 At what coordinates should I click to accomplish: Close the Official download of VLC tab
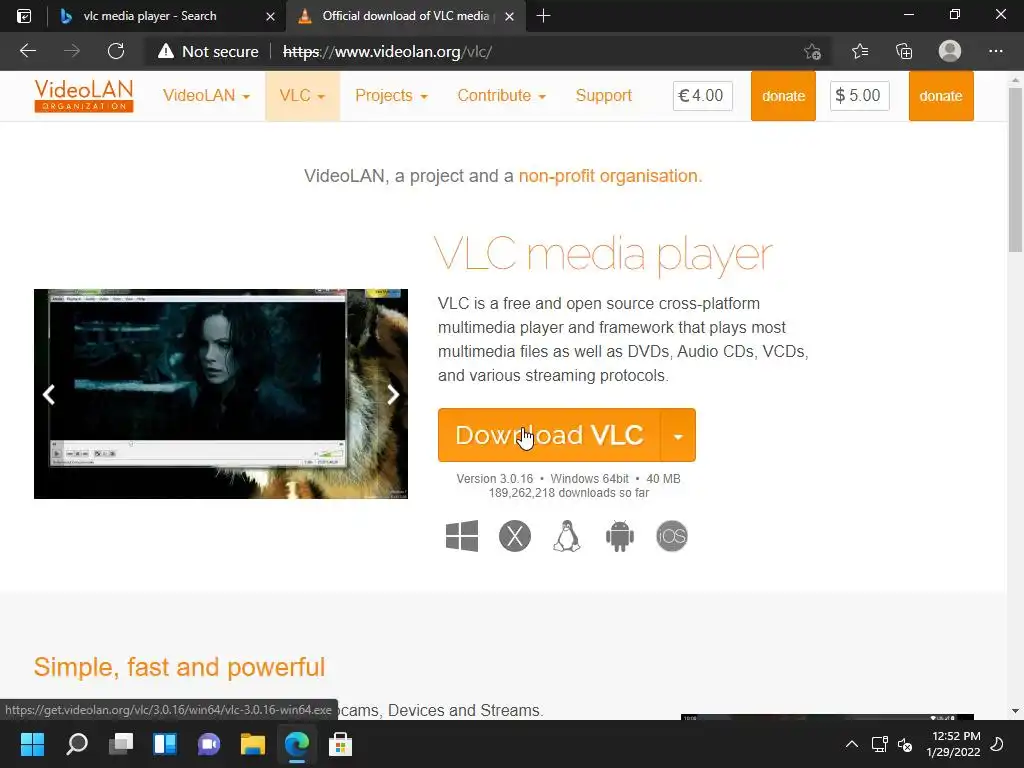coord(510,16)
